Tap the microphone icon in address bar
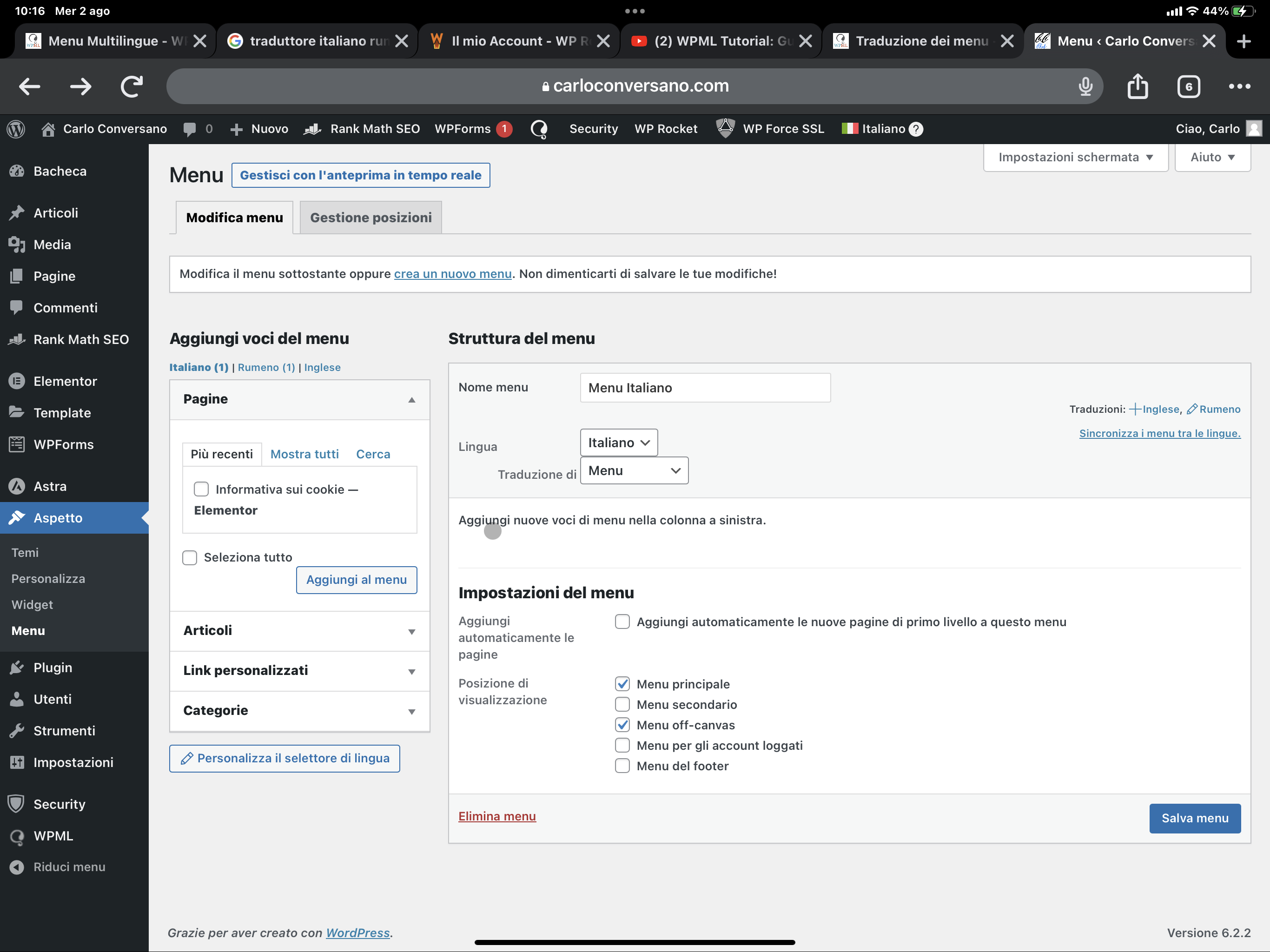This screenshot has height=952, width=1270. tap(1085, 86)
